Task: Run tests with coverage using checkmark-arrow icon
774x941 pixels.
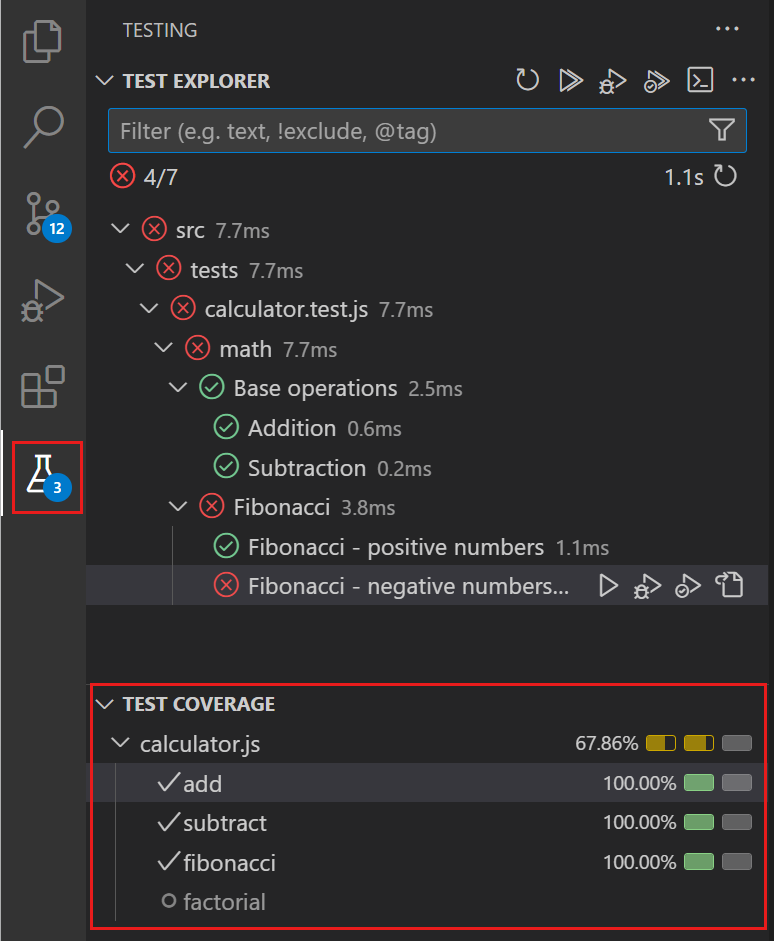Action: 656,80
